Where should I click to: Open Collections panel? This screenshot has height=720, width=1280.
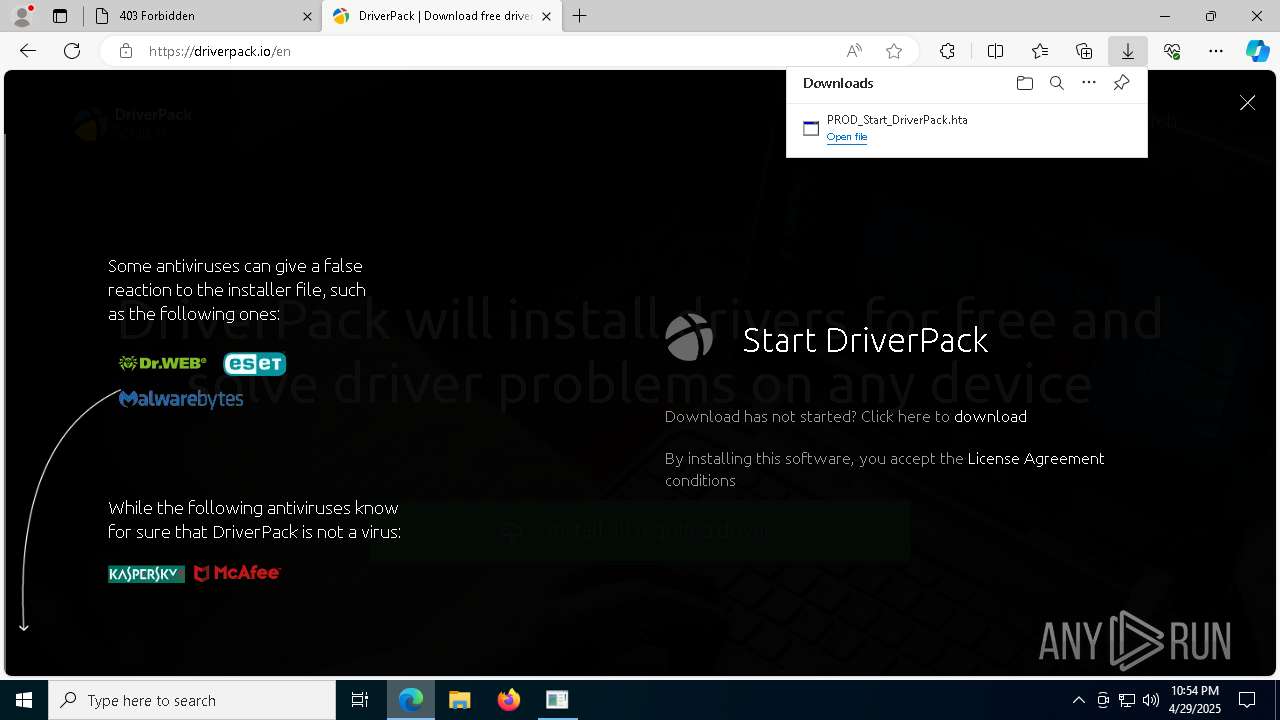(x=1084, y=51)
